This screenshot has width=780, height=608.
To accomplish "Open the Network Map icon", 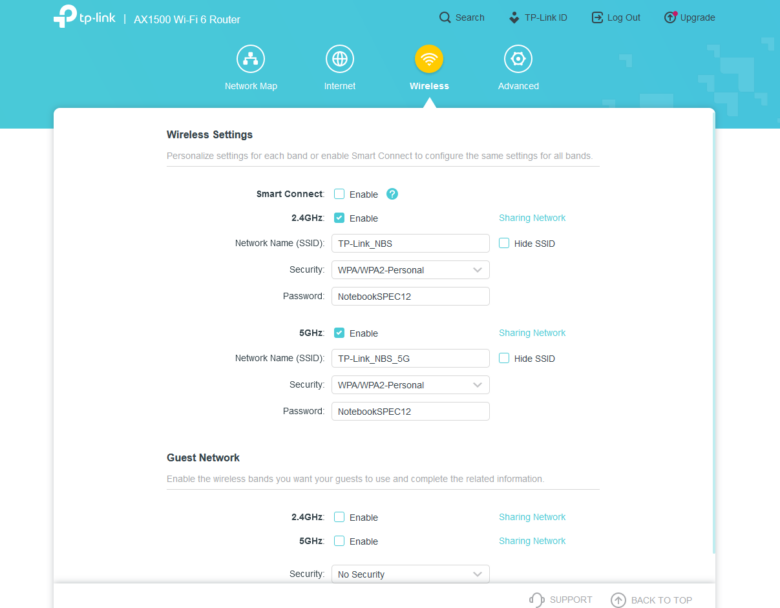I will [250, 59].
